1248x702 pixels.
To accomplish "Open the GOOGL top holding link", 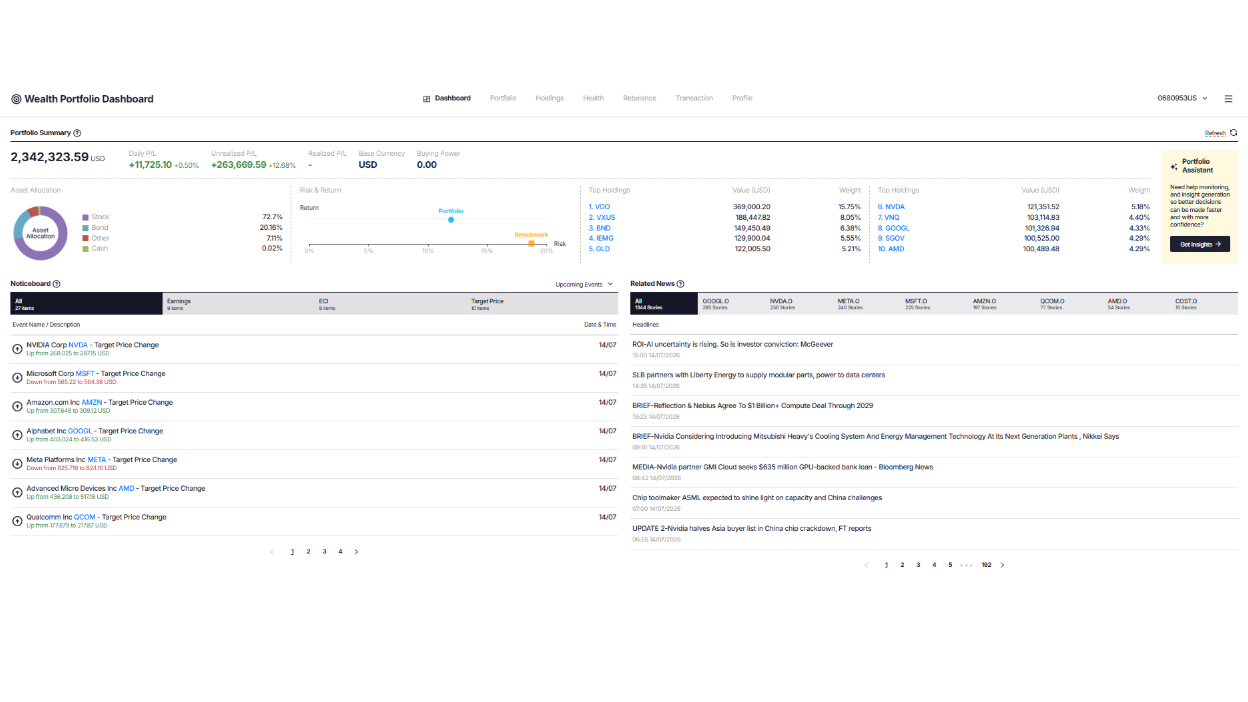I will click(894, 228).
